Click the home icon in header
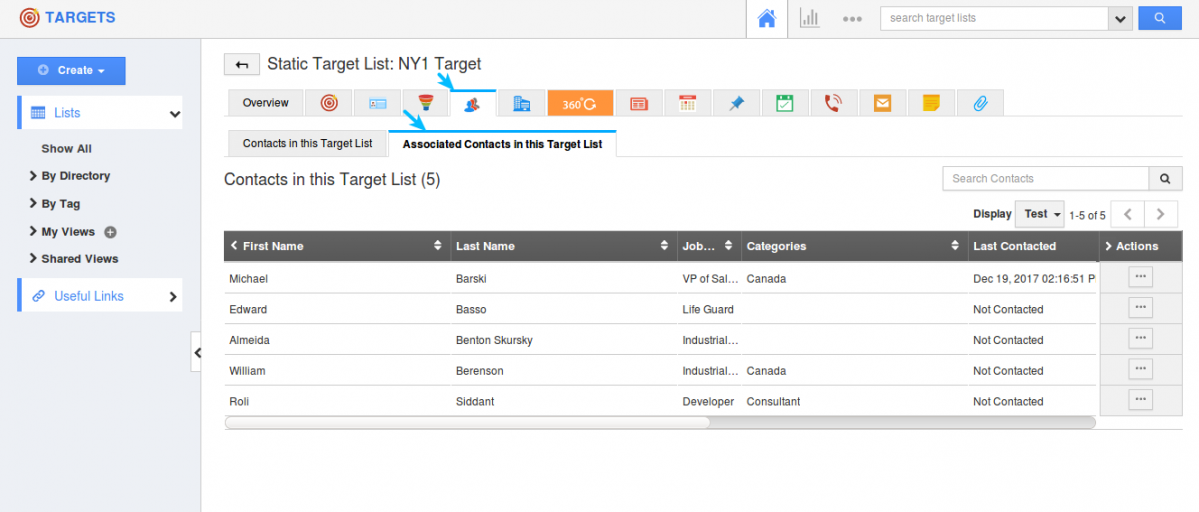The width and height of the screenshot is (1199, 512). tap(766, 18)
